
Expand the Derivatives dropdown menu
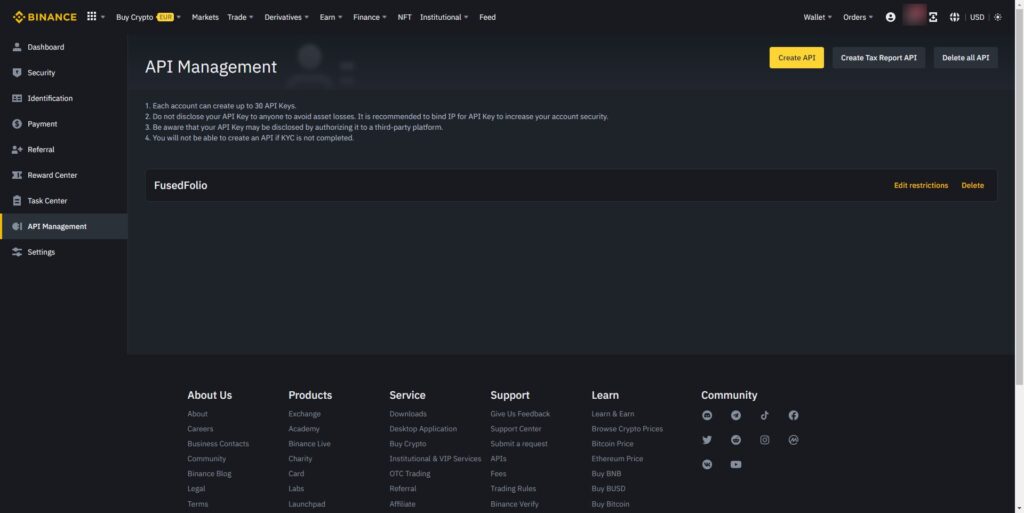click(287, 17)
